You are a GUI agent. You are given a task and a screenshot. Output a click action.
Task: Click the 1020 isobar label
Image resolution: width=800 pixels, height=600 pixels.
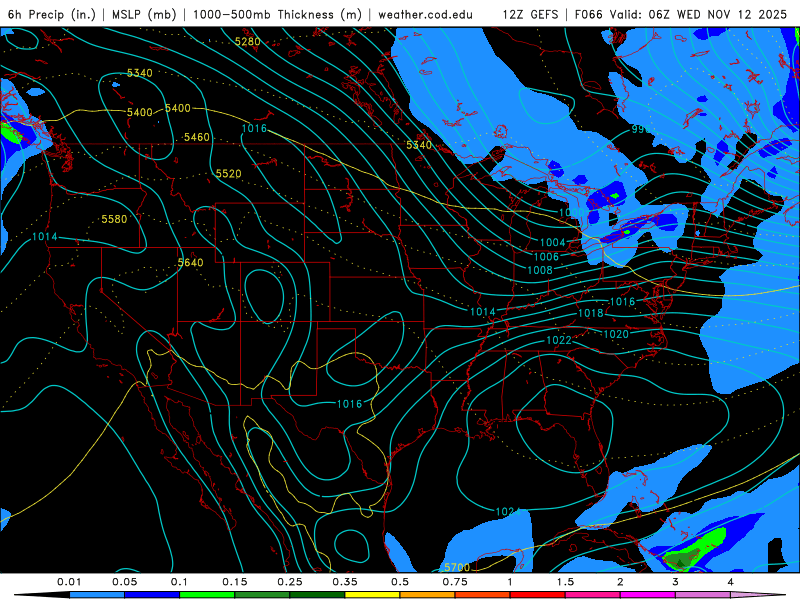point(616,335)
